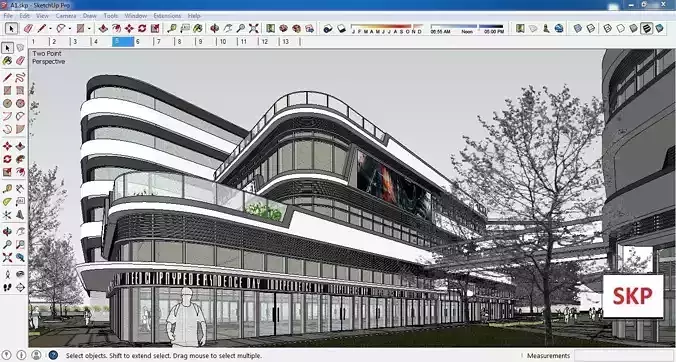Open the Help menu
Image resolution: width=676 pixels, height=362 pixels.
[194, 16]
